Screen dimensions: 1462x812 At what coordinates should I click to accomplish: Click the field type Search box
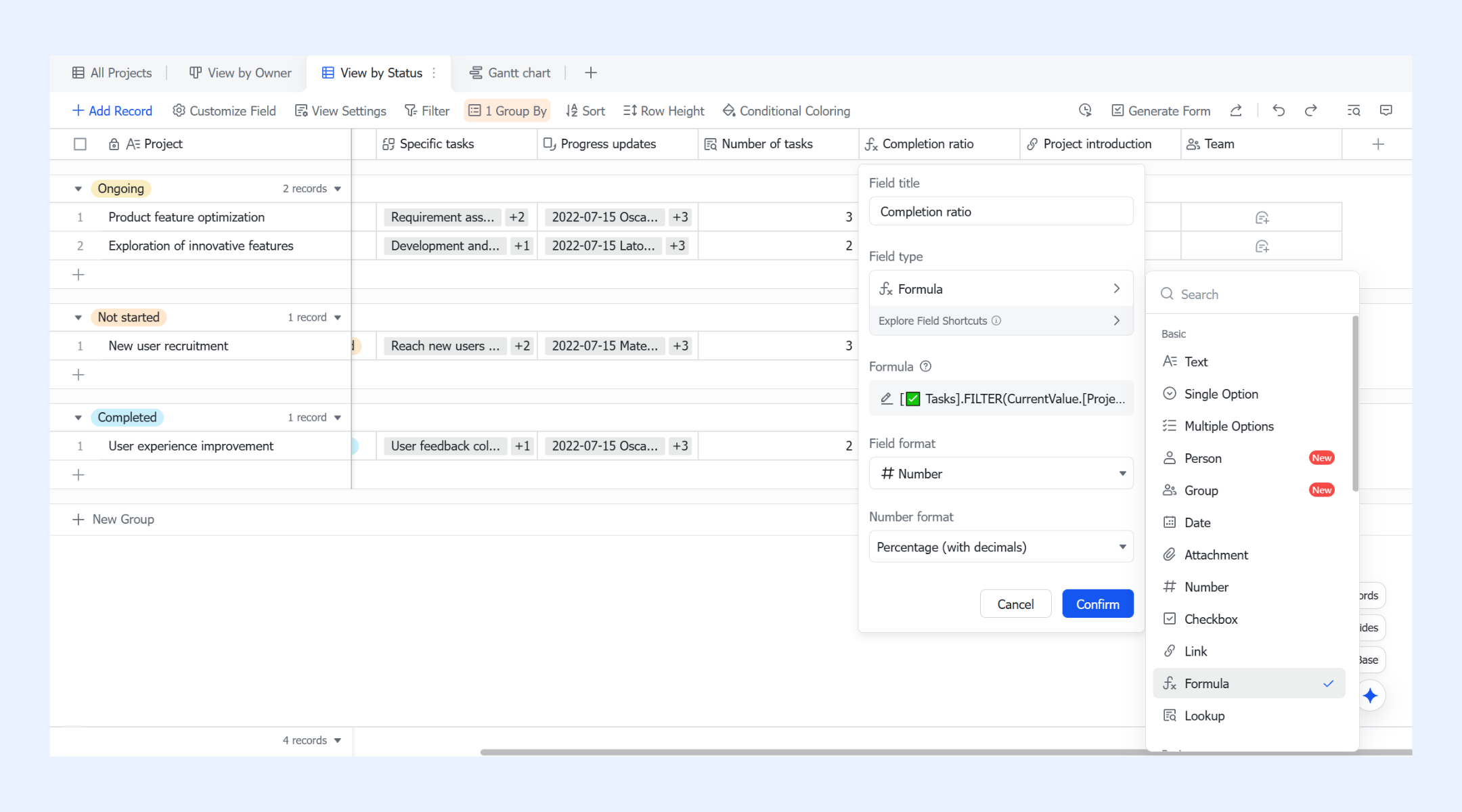(1252, 294)
